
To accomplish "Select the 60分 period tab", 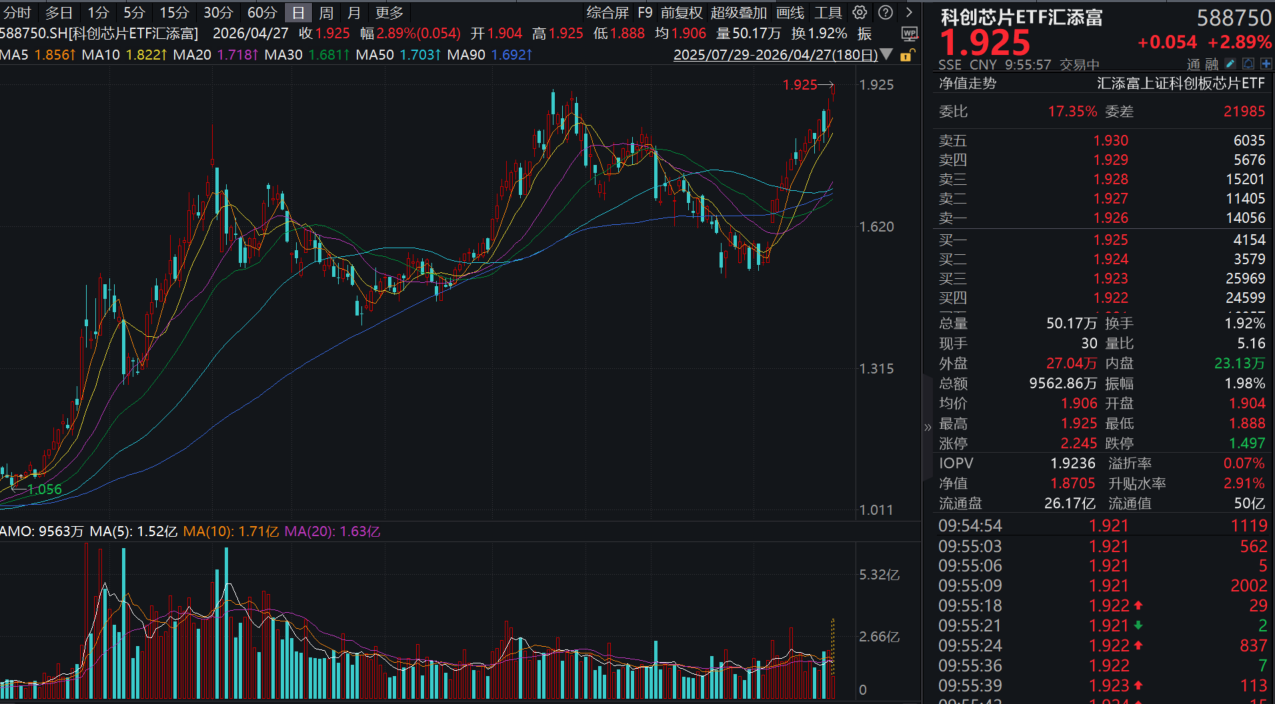I will pyautogui.click(x=262, y=13).
